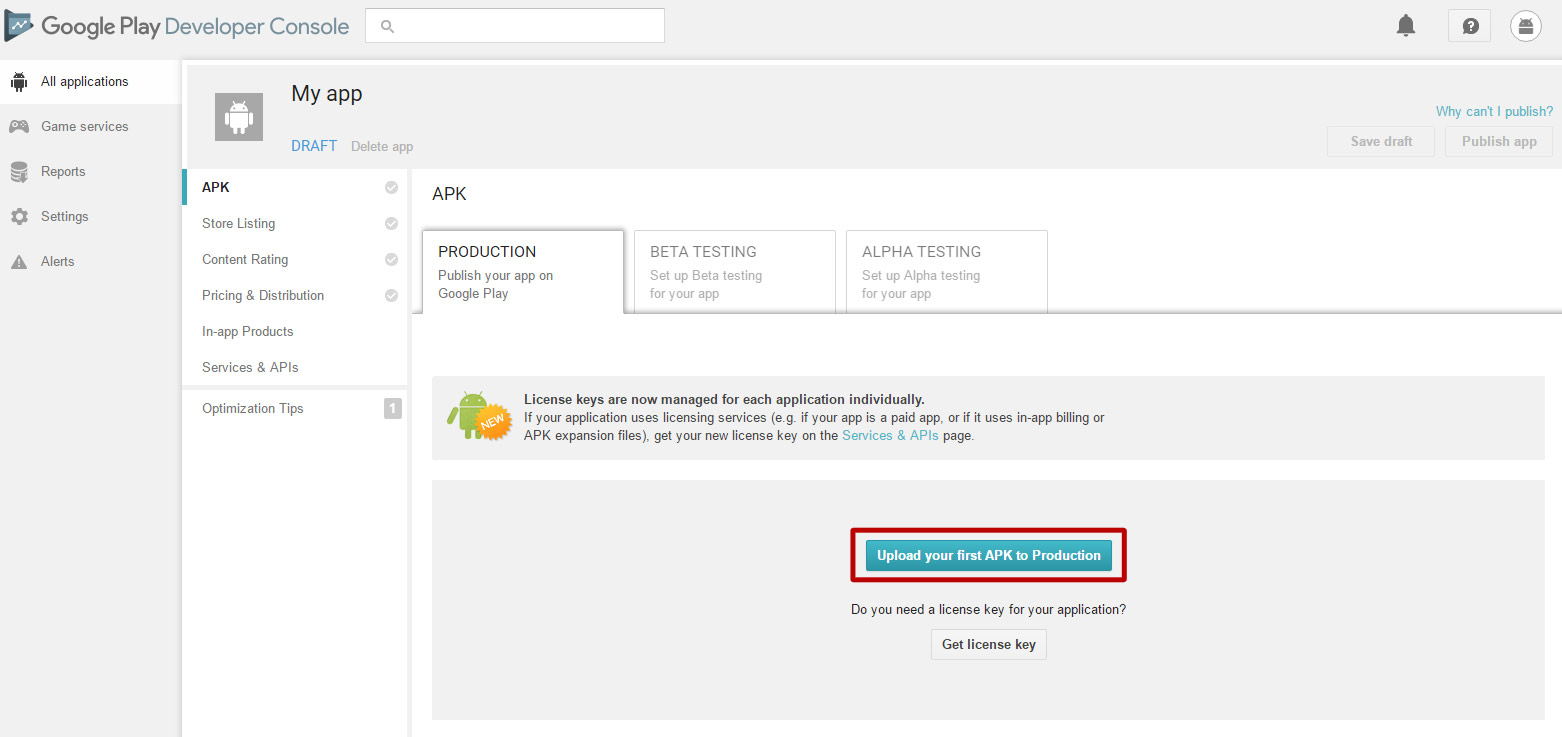Follow the Services & APIs link

tap(890, 436)
